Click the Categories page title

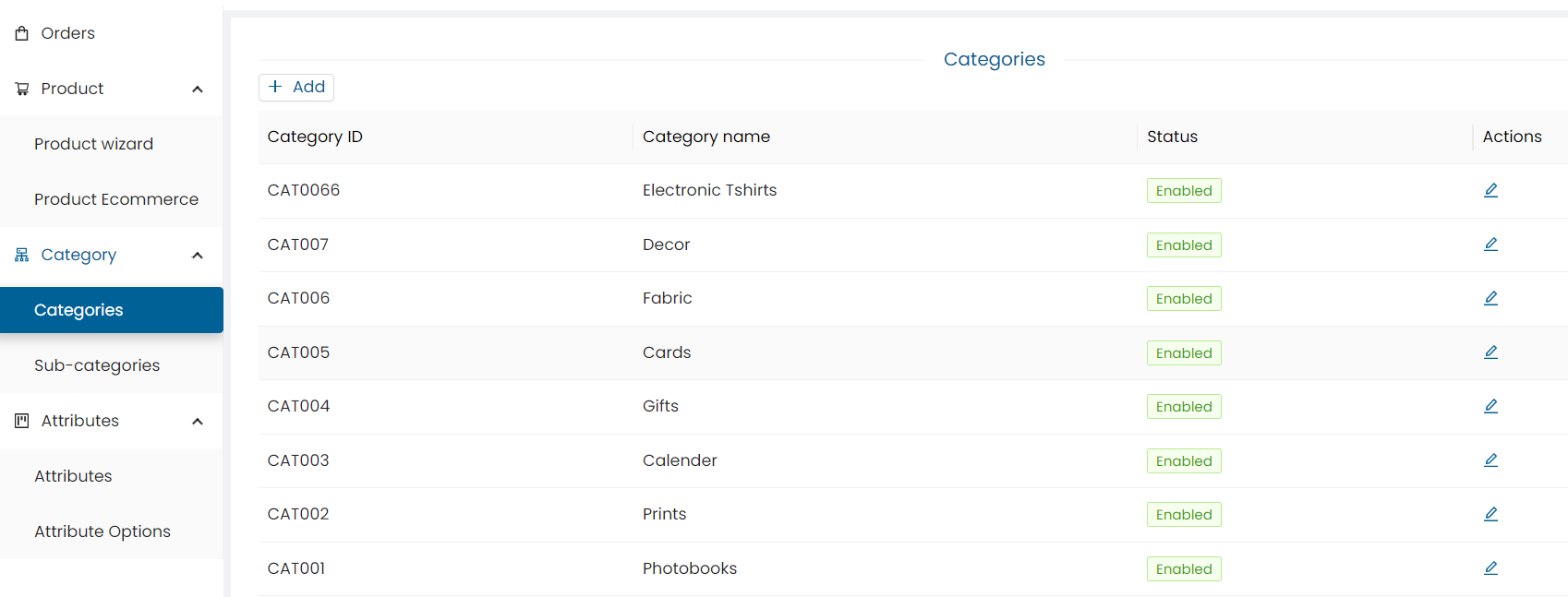coord(995,59)
